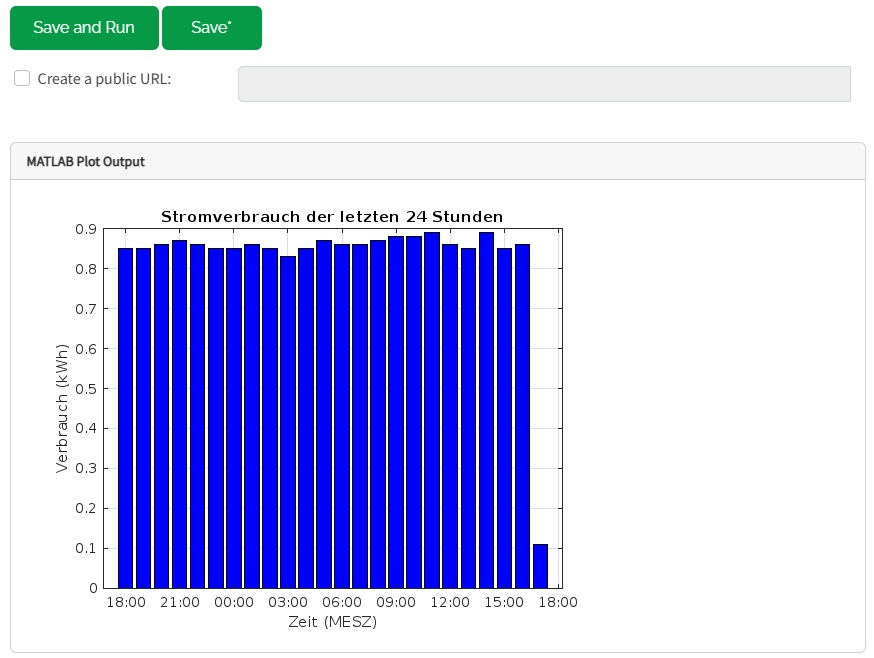Click the blue bar above the 12:00 tick
The width and height of the screenshot is (874, 658).
(x=450, y=420)
